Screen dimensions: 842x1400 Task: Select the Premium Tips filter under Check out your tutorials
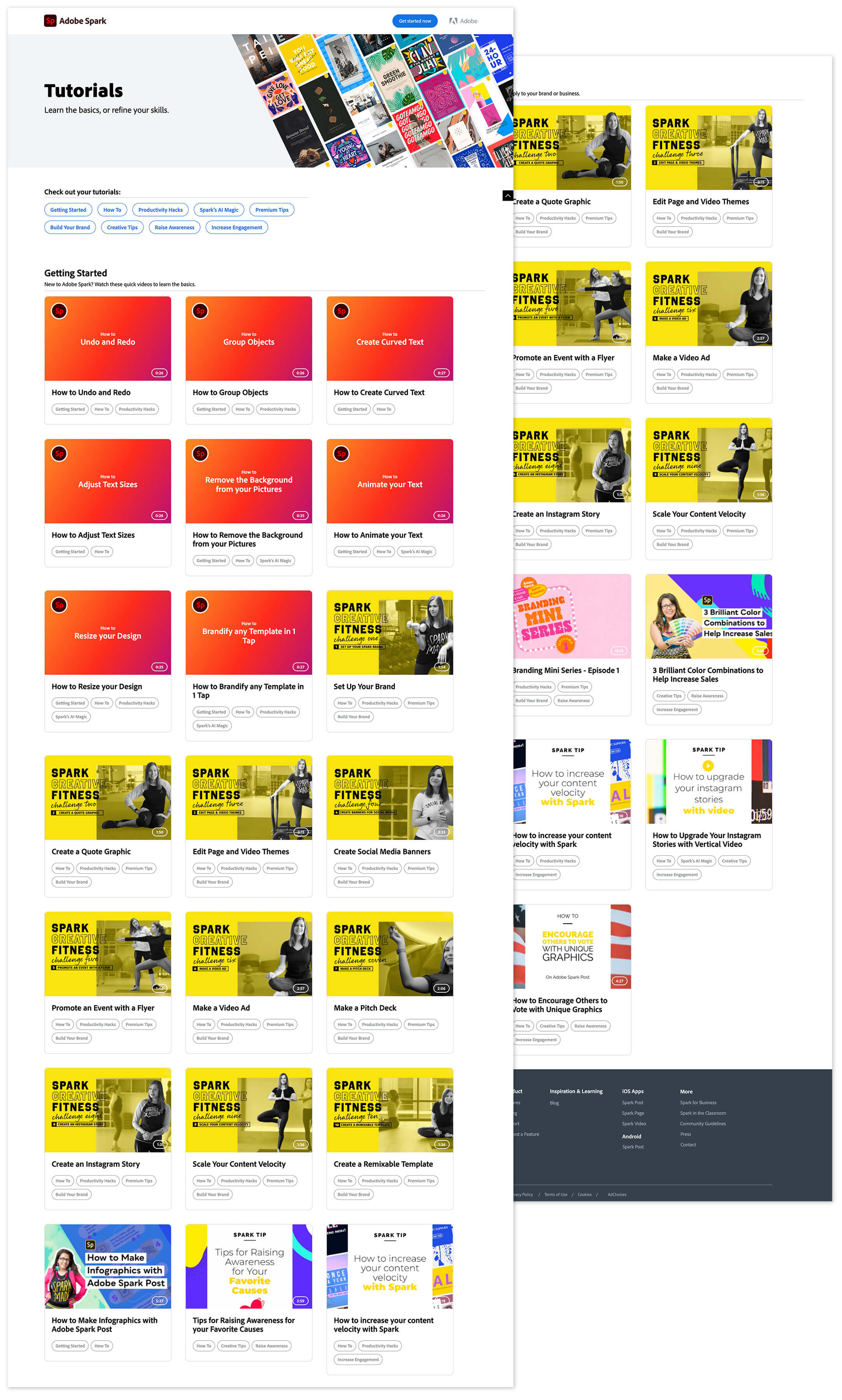(x=272, y=210)
